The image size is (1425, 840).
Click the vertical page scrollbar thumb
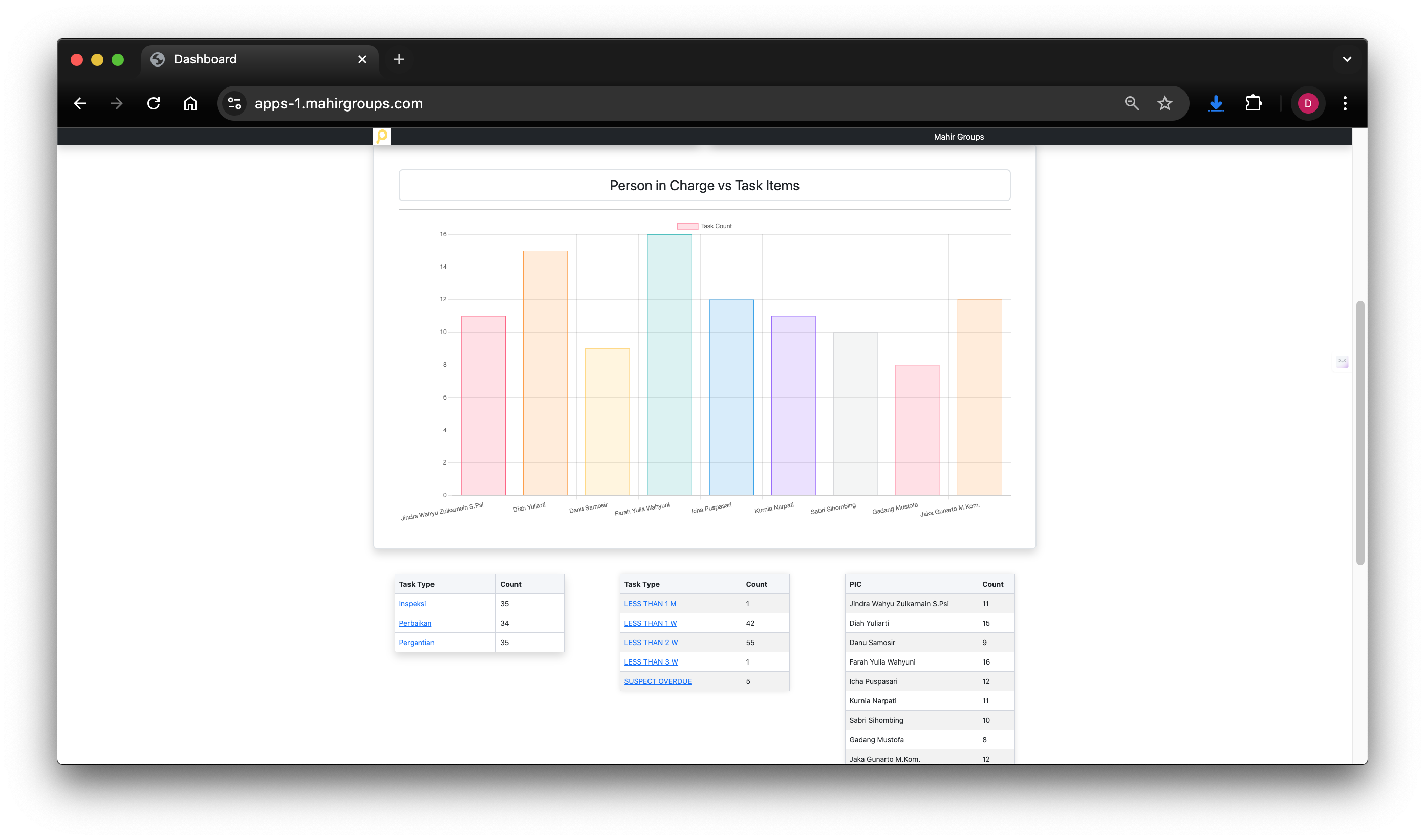pos(1360,433)
